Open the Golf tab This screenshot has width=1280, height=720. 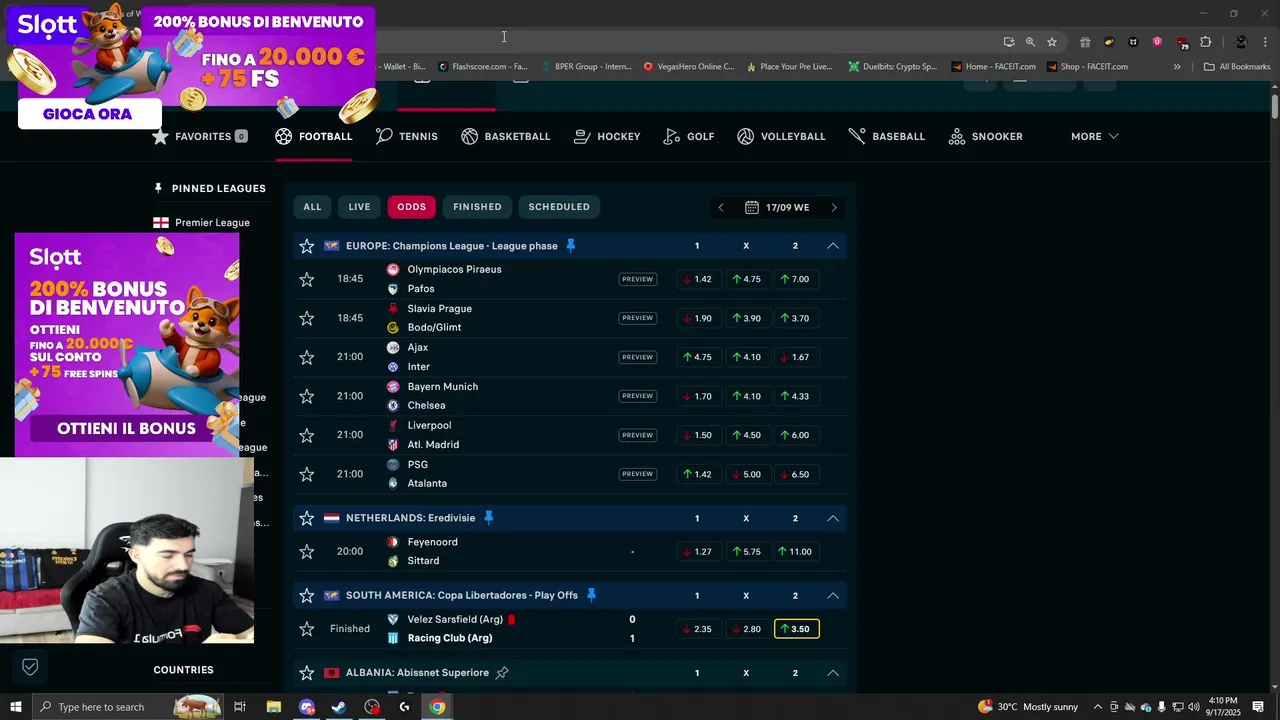(x=689, y=136)
